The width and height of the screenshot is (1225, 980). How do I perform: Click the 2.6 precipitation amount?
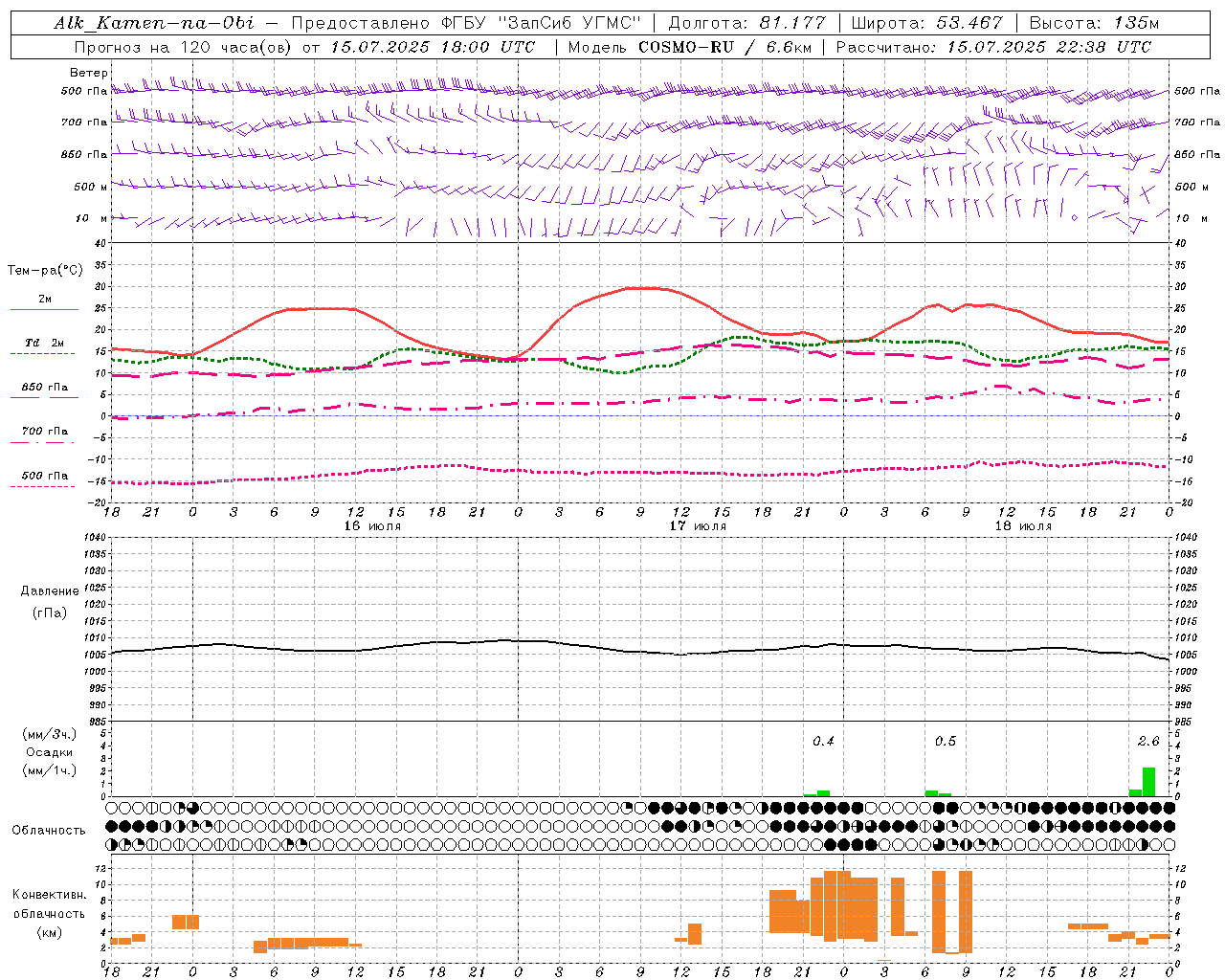(1148, 741)
